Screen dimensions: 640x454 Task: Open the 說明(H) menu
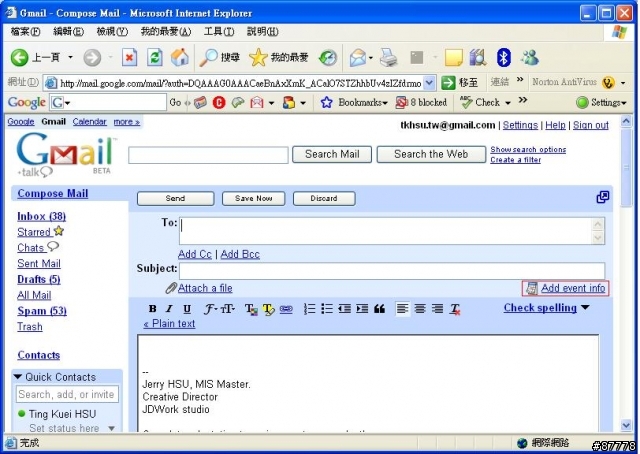click(262, 32)
